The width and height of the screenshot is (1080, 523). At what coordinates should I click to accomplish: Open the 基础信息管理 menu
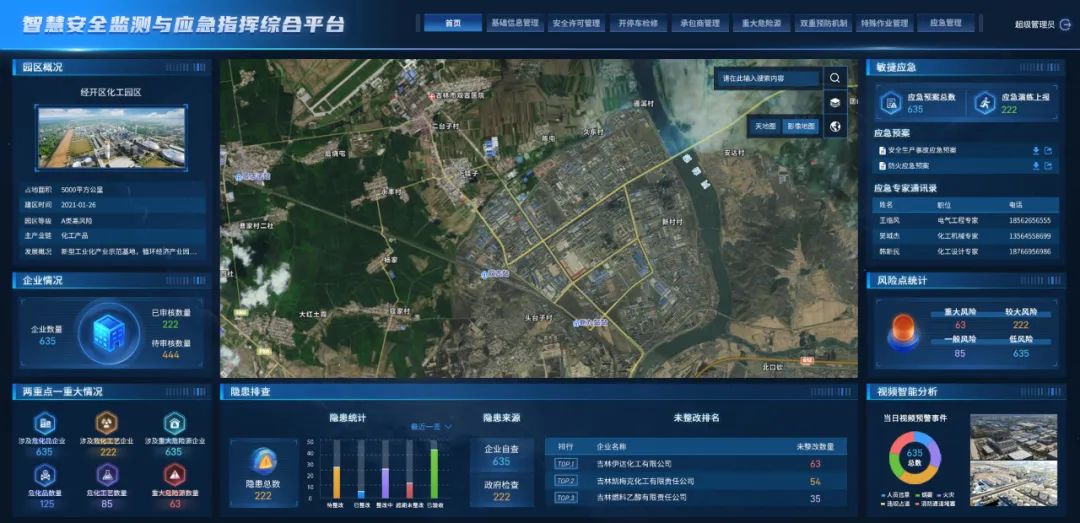pos(515,23)
